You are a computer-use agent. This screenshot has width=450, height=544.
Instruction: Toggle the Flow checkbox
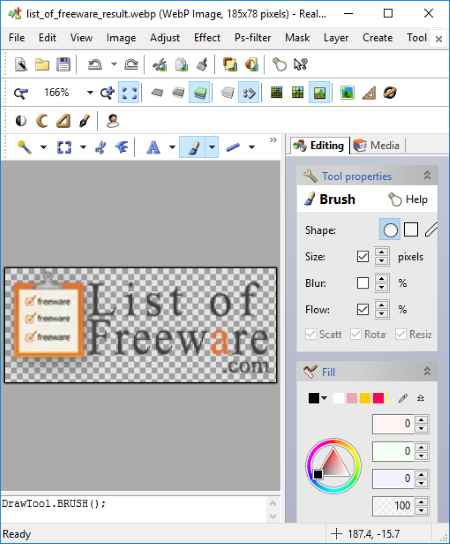[363, 309]
